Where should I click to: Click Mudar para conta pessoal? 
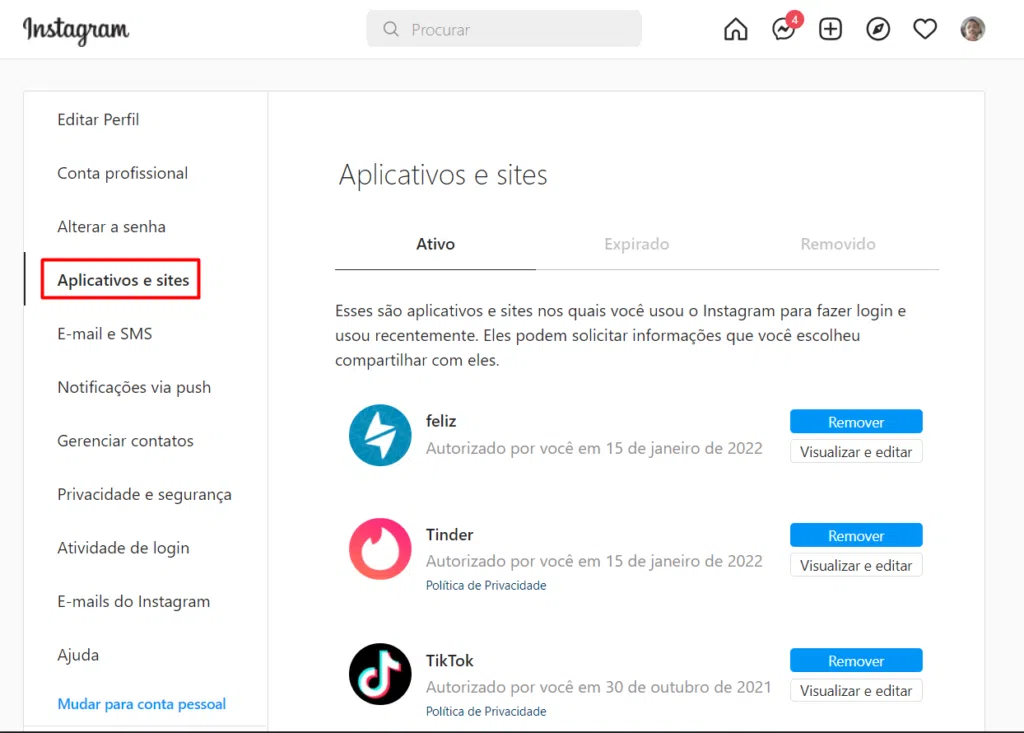[141, 703]
